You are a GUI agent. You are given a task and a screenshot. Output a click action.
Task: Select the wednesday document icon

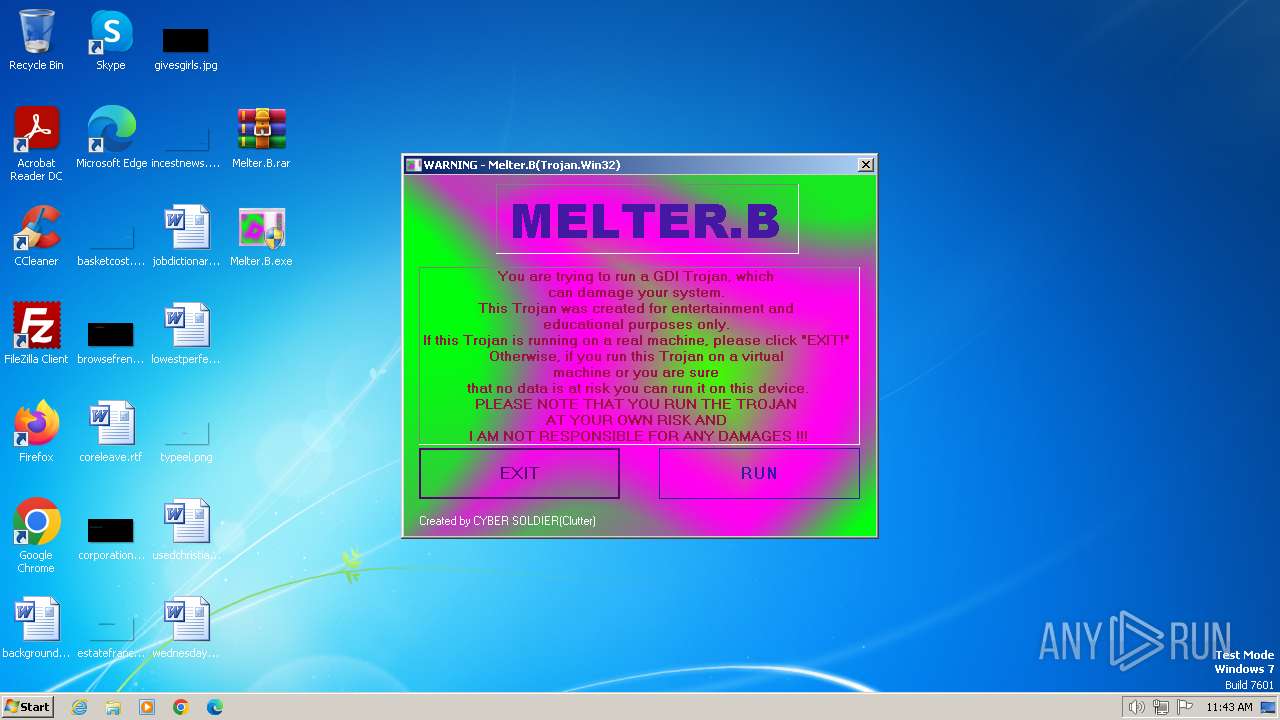(x=186, y=628)
